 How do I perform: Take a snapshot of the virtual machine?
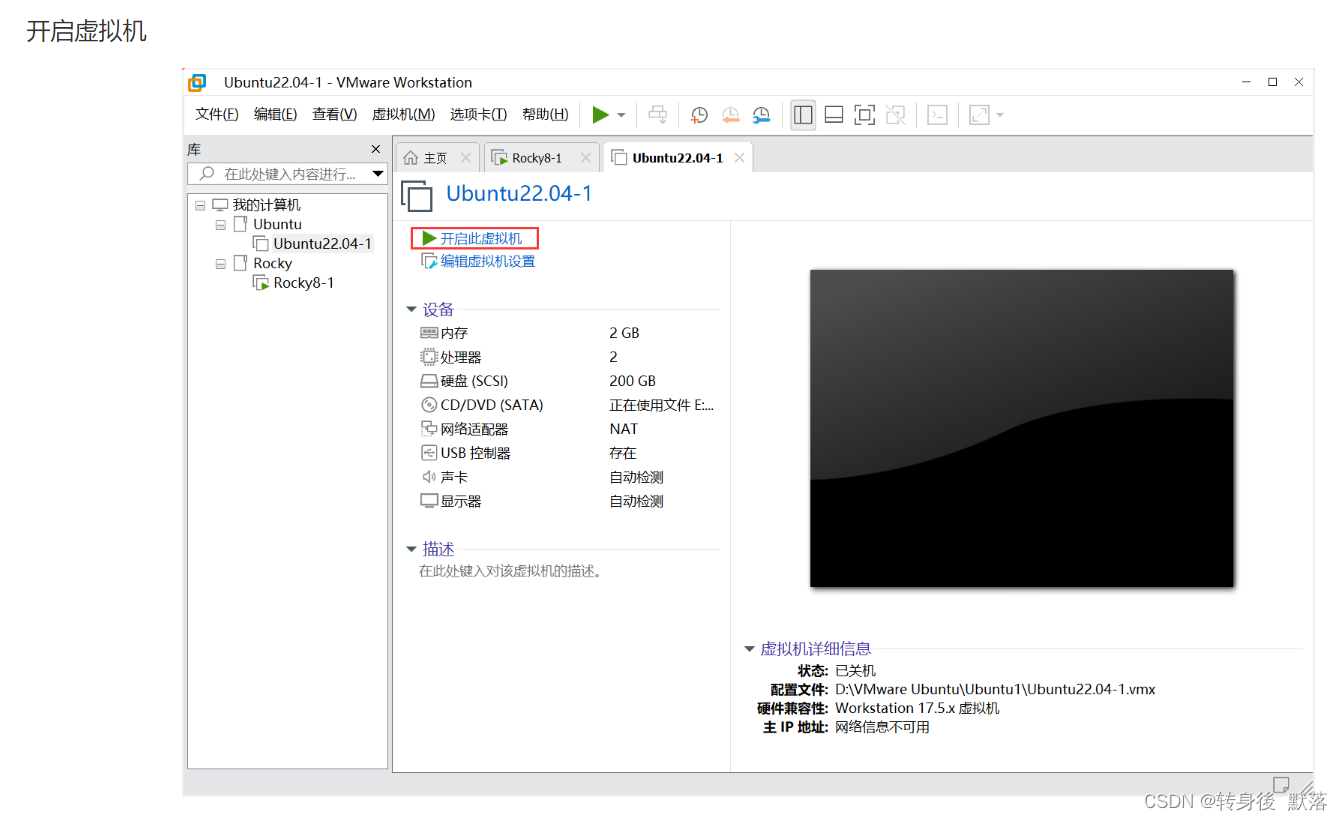pyautogui.click(x=699, y=114)
